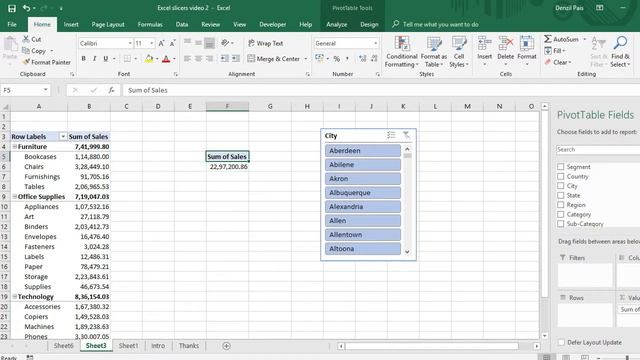640x360 pixels.
Task: Click the Delete cells icon
Action: pos(506,43)
